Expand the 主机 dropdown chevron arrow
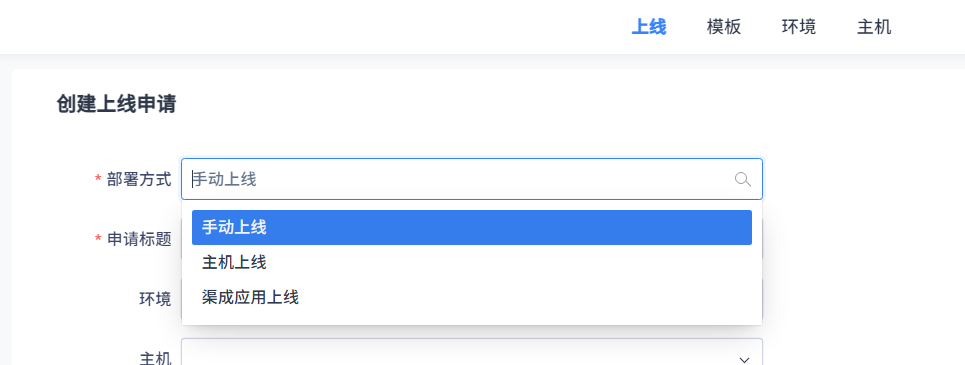This screenshot has width=965, height=365. (x=744, y=359)
